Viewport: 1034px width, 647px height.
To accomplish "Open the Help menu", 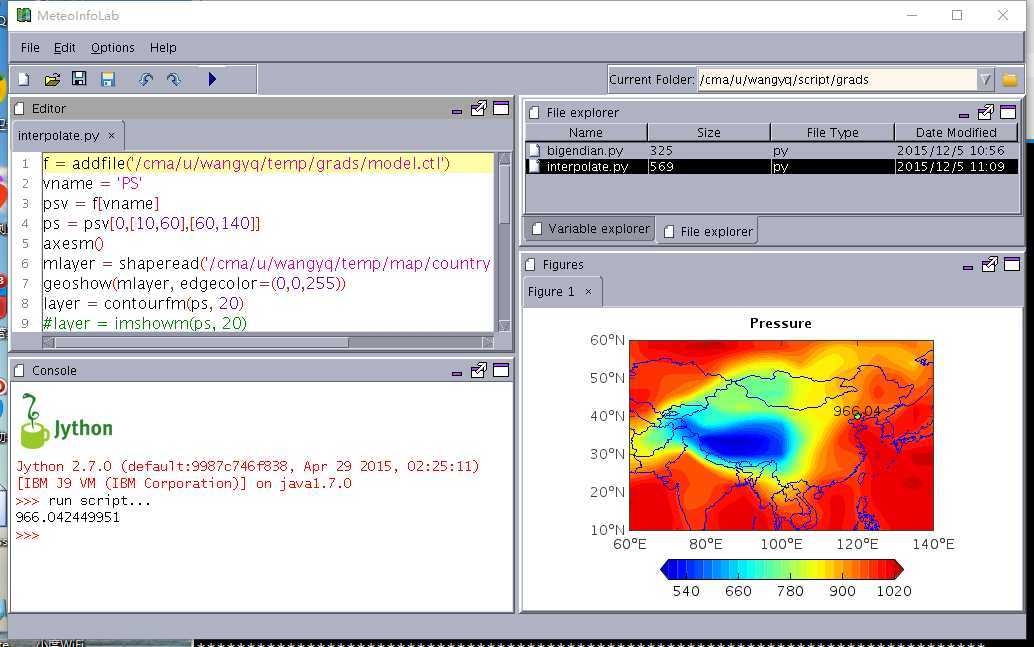I will coord(163,47).
